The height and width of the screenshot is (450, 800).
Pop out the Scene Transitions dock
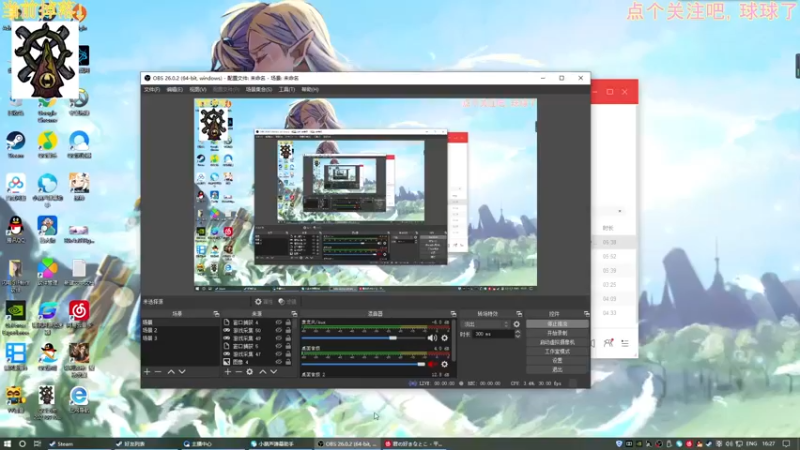pos(519,314)
